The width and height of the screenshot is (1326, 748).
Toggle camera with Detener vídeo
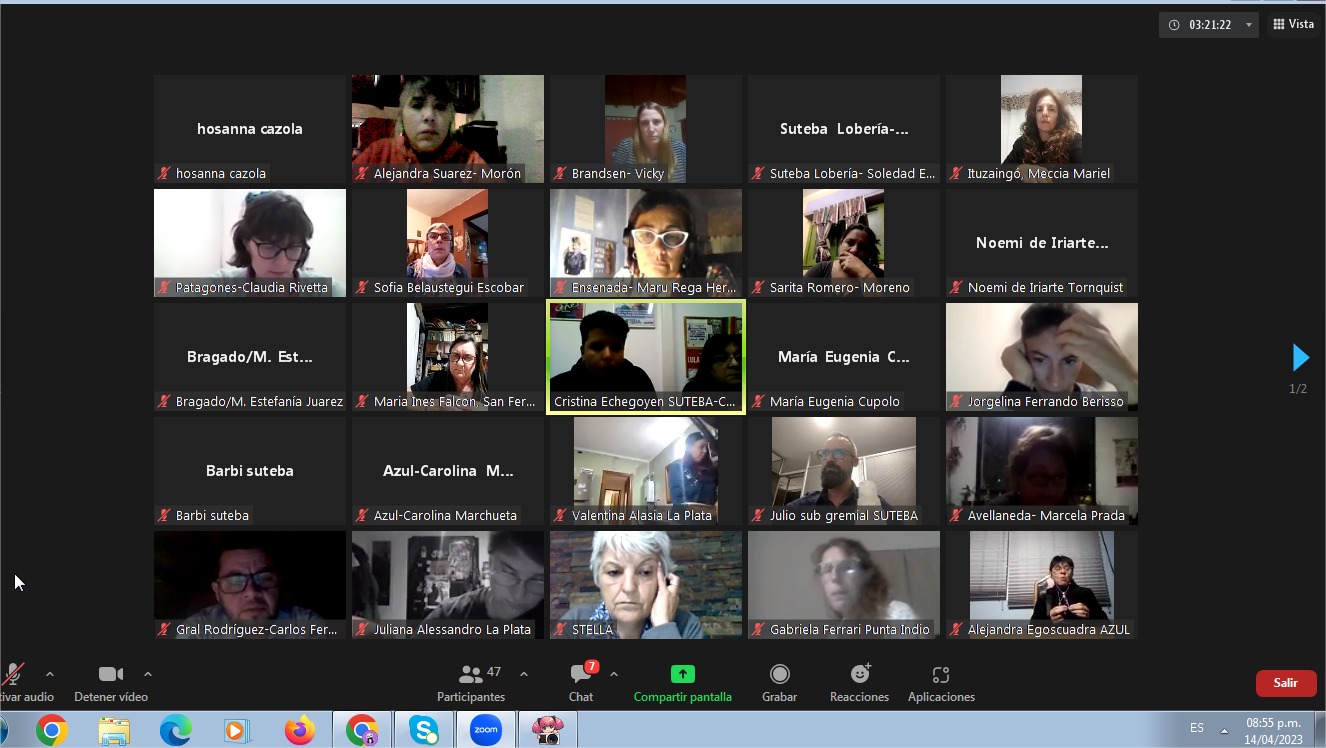(111, 683)
